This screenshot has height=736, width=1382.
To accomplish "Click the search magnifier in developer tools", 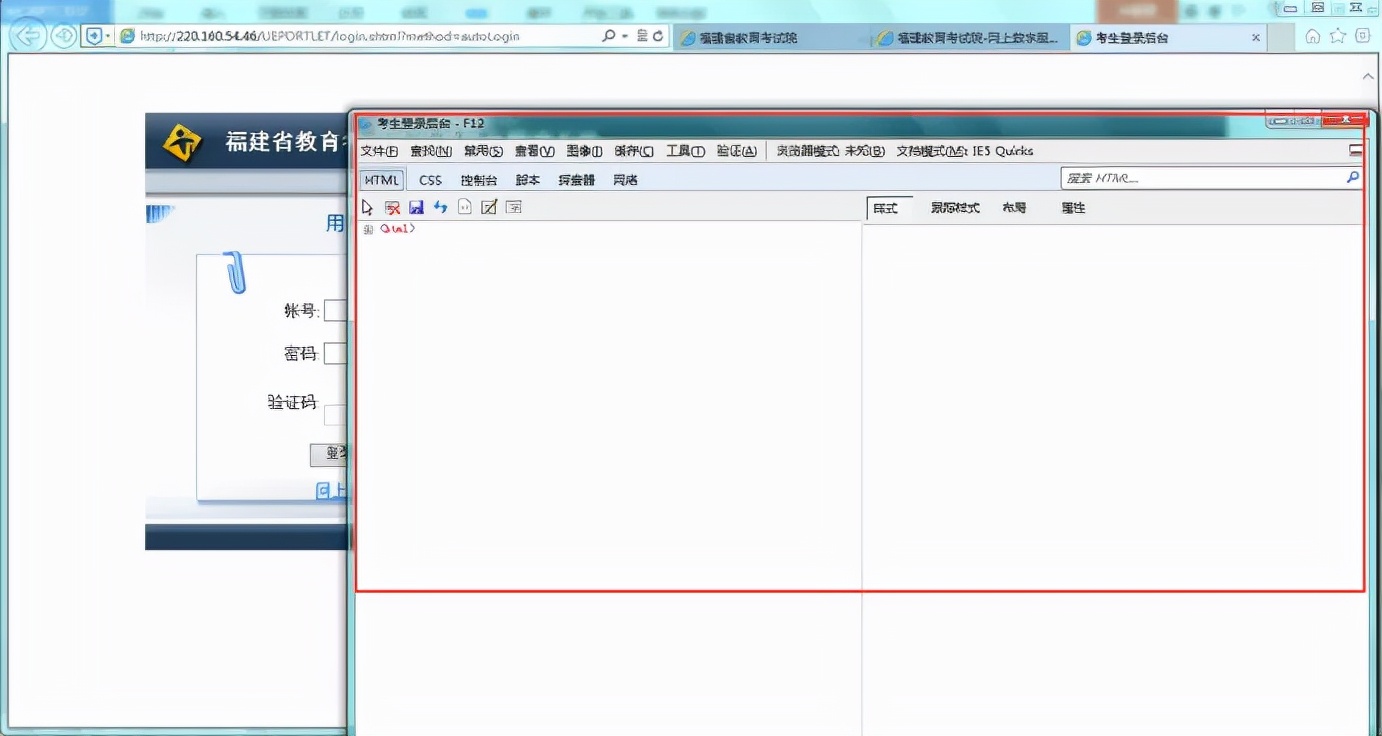I will pyautogui.click(x=1352, y=177).
